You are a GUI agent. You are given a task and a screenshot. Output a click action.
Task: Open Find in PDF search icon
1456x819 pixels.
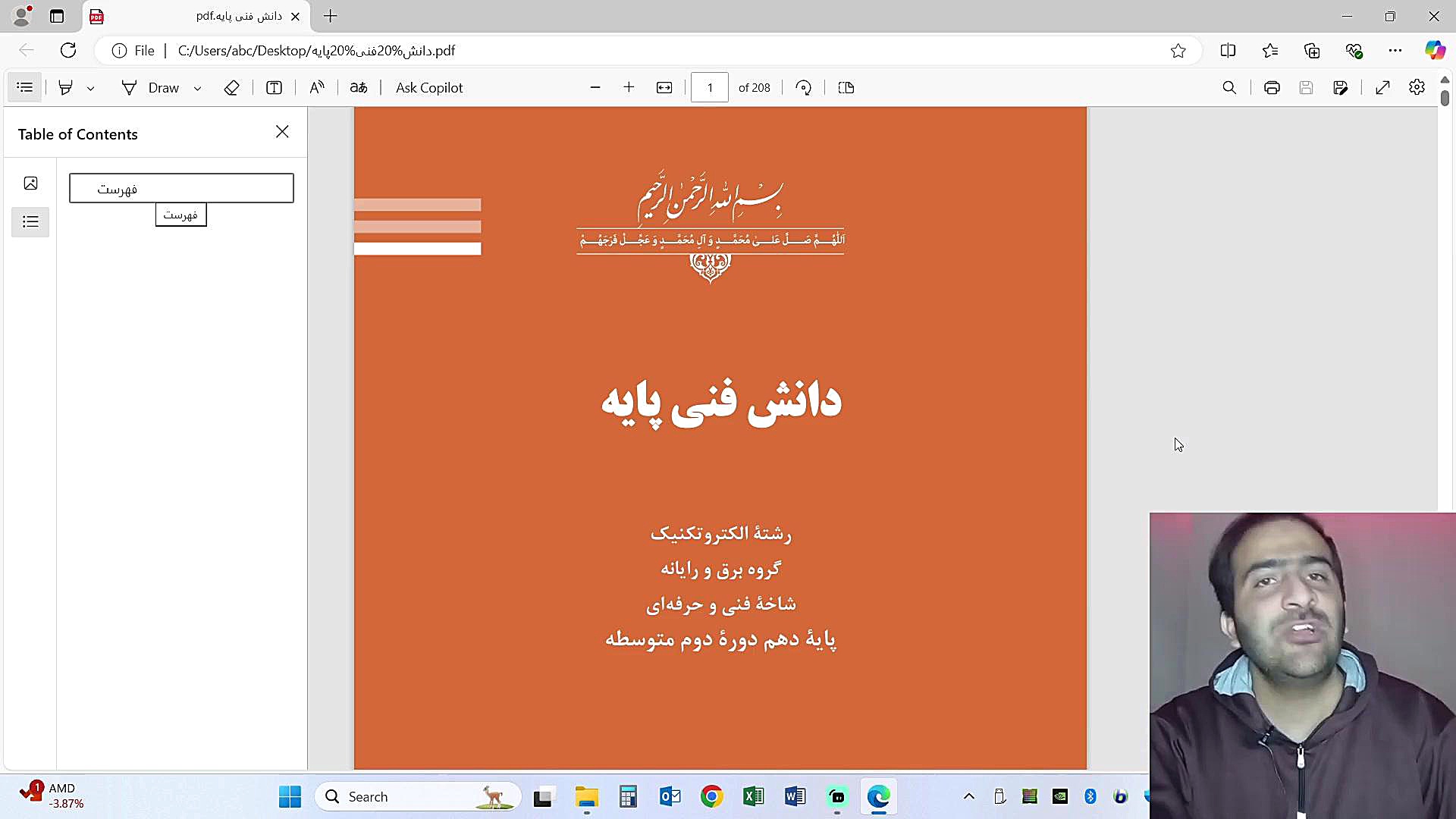[x=1229, y=88]
